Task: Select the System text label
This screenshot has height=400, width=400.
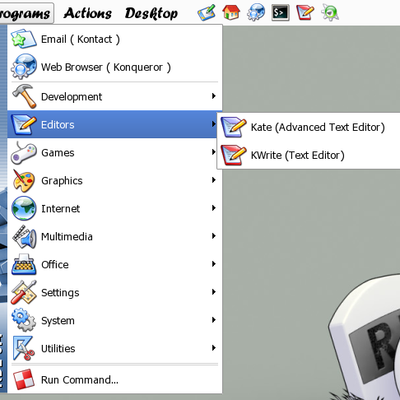Action: tap(58, 321)
